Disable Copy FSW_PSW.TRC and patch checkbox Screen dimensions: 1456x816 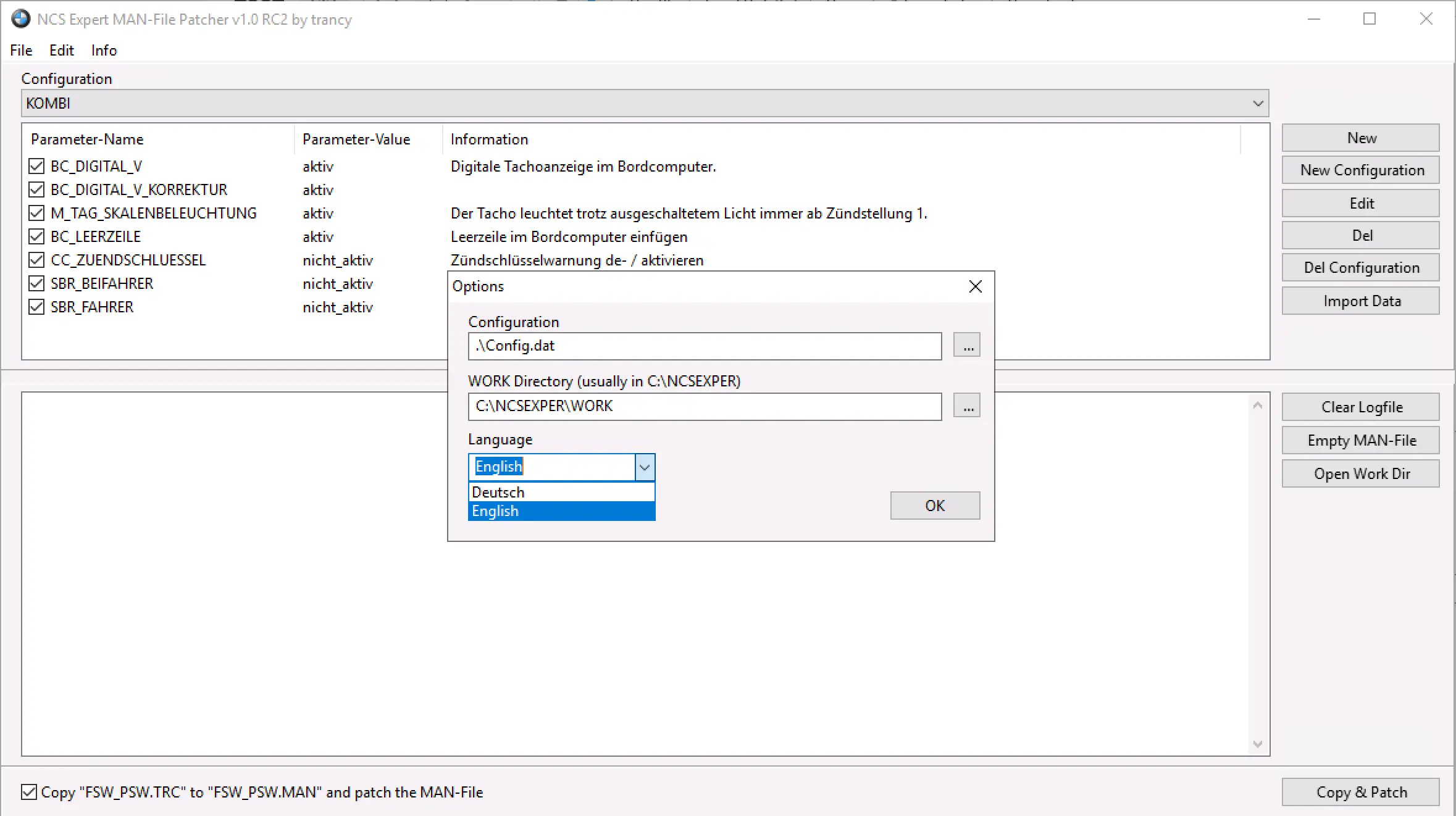(29, 792)
